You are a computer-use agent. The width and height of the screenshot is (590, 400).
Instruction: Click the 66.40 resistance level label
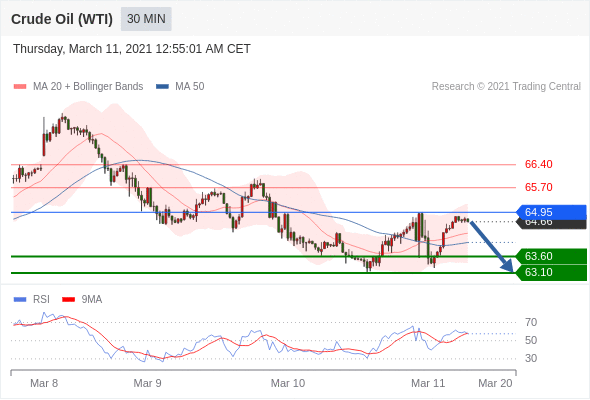tap(538, 164)
